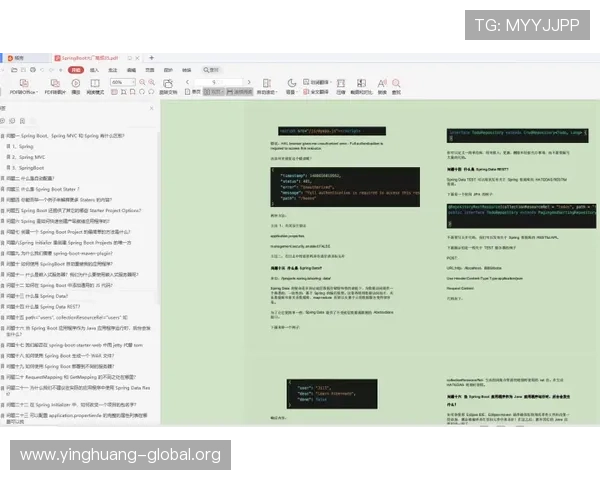Close the bookmark side panel
The height and width of the screenshot is (480, 600).
click(x=152, y=108)
